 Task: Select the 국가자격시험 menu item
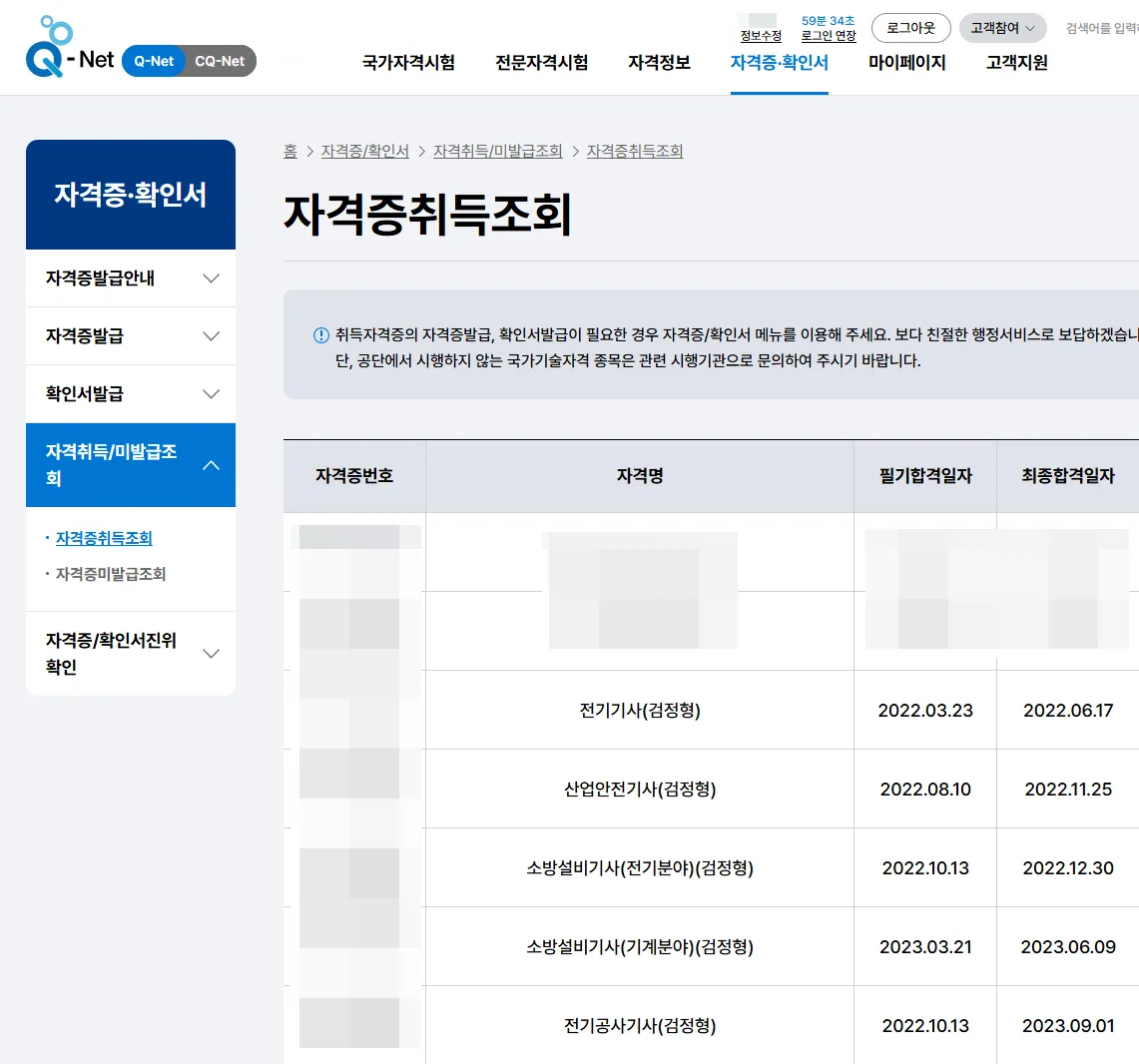point(408,61)
